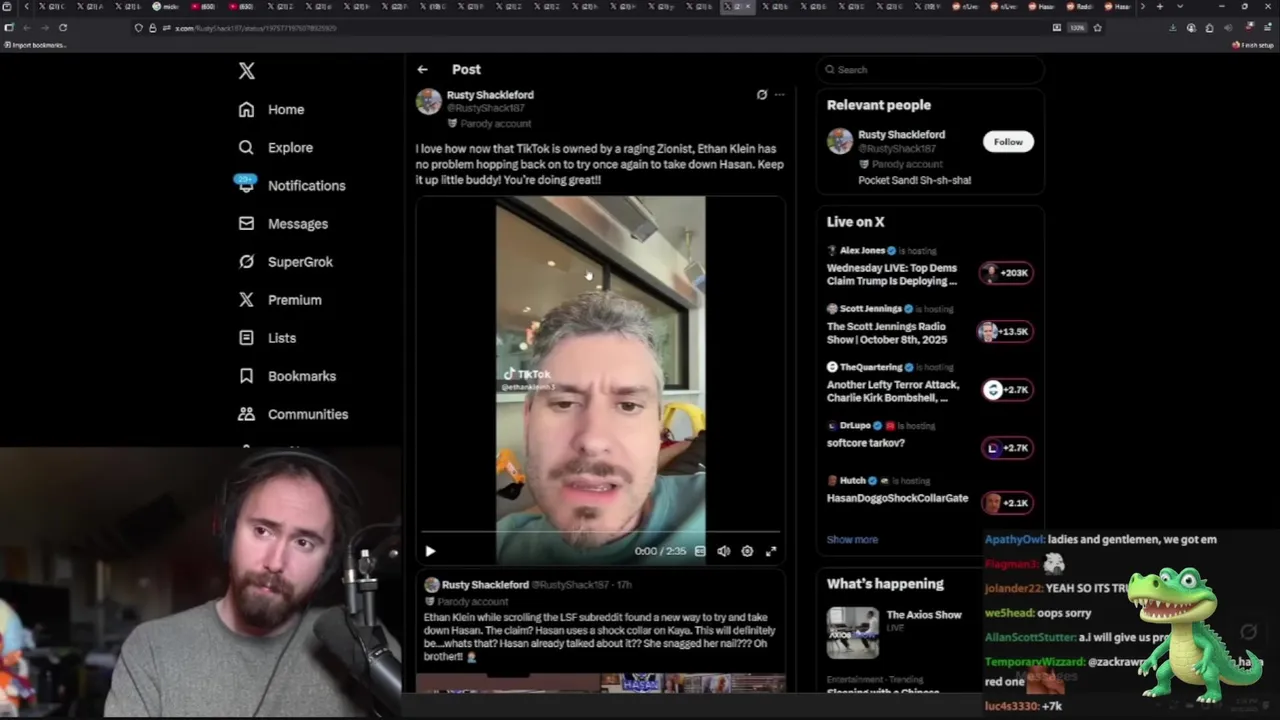Viewport: 1280px width, 720px height.
Task: Open the Lists sidebar item
Action: (266, 338)
